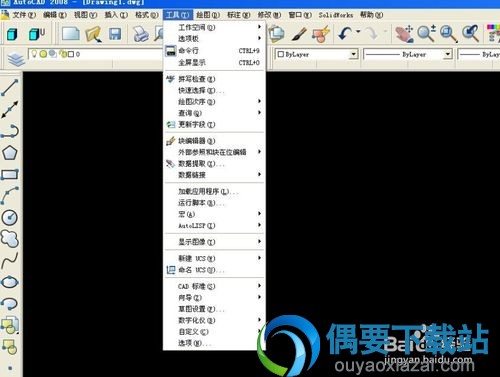The image size is (500, 377).
Task: Expand the 选项板 submenu
Action: pos(214,39)
